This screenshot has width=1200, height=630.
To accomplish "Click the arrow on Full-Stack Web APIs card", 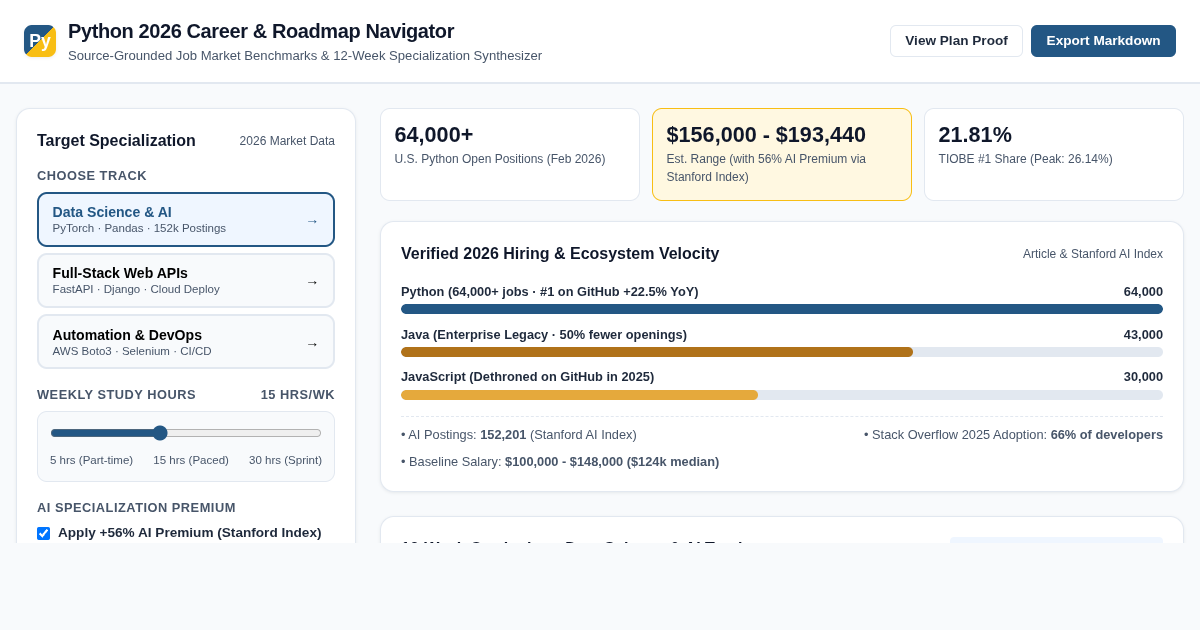I will [x=312, y=282].
